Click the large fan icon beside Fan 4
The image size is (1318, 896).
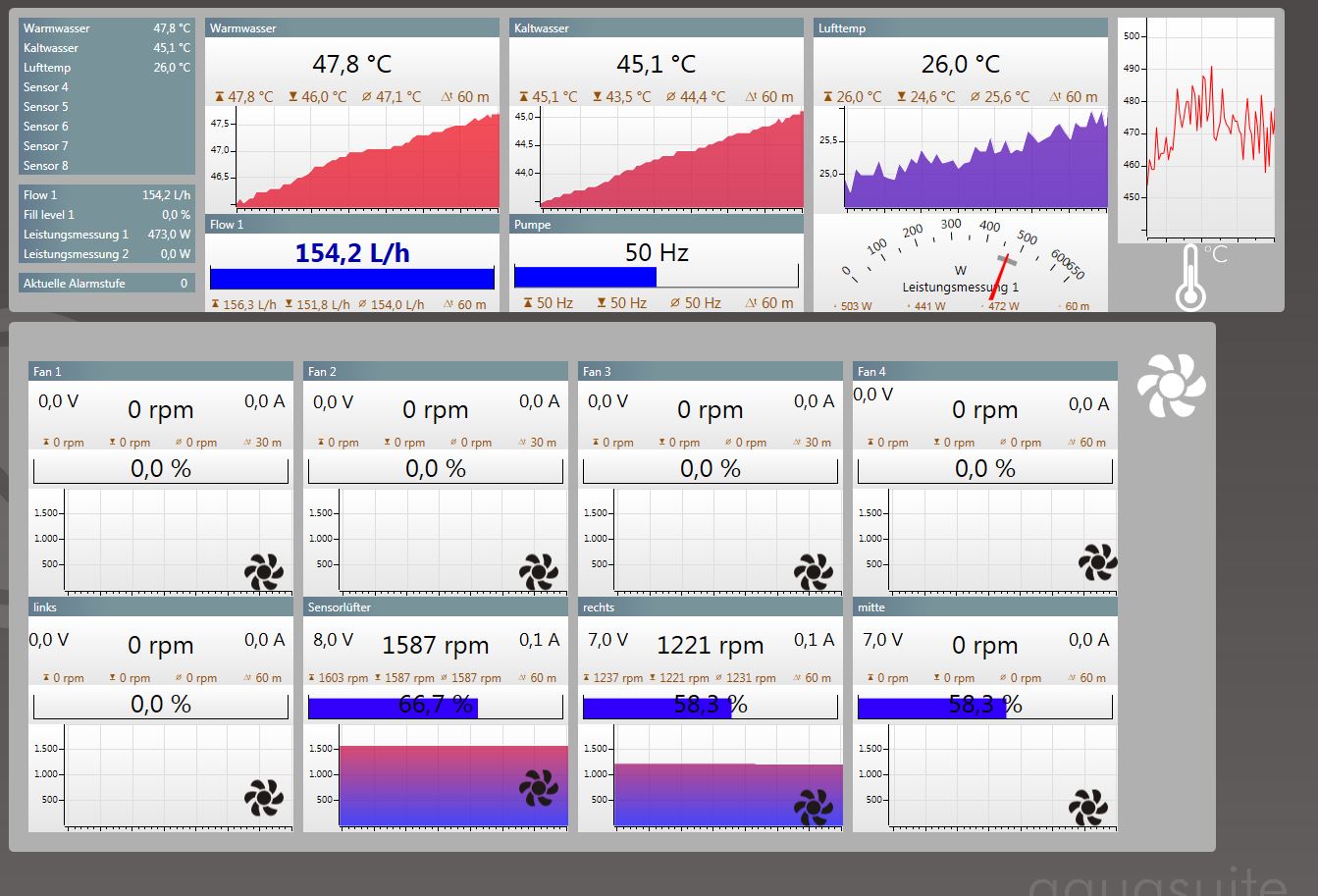tap(1172, 386)
